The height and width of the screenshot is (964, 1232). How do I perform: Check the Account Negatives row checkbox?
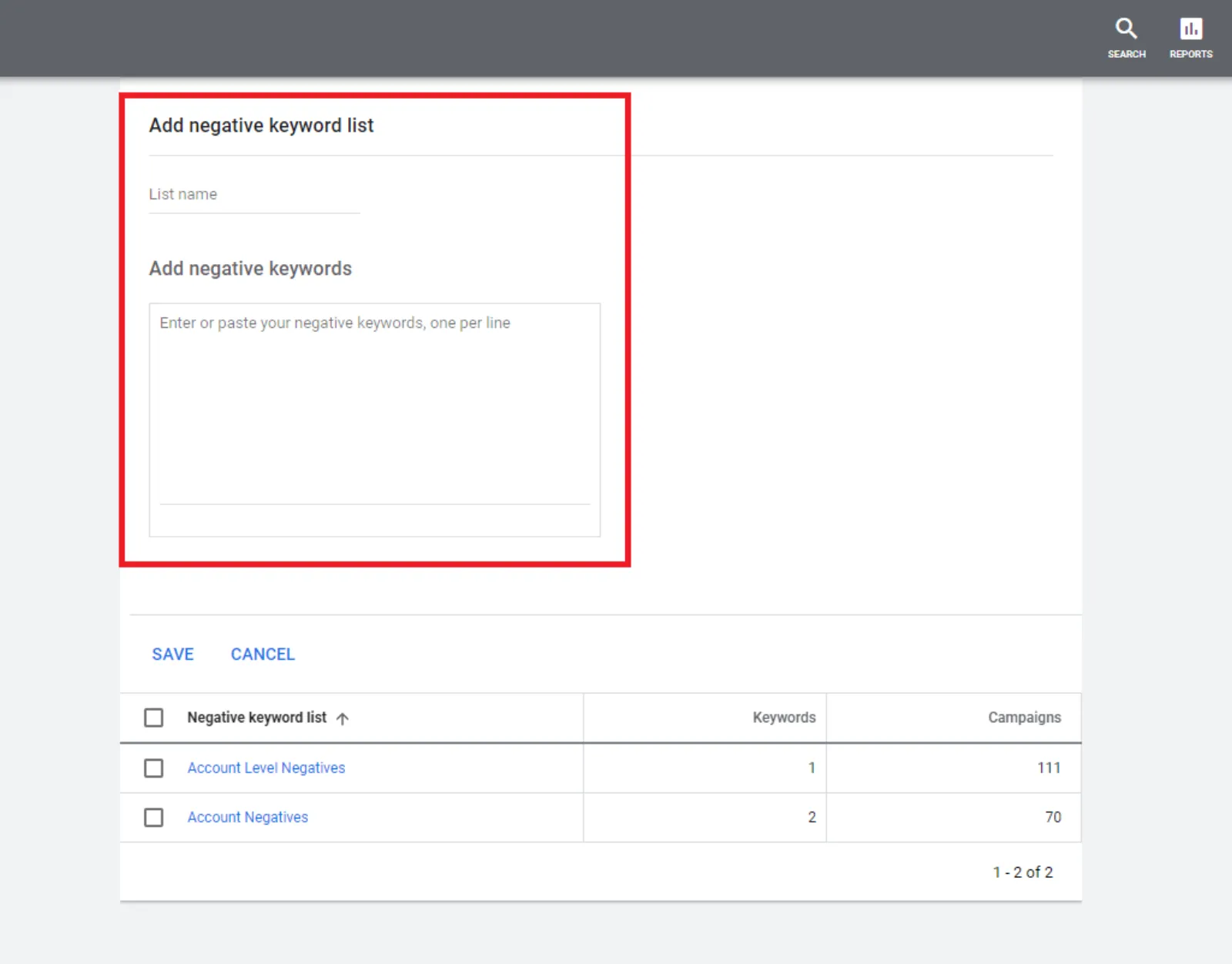click(x=154, y=817)
